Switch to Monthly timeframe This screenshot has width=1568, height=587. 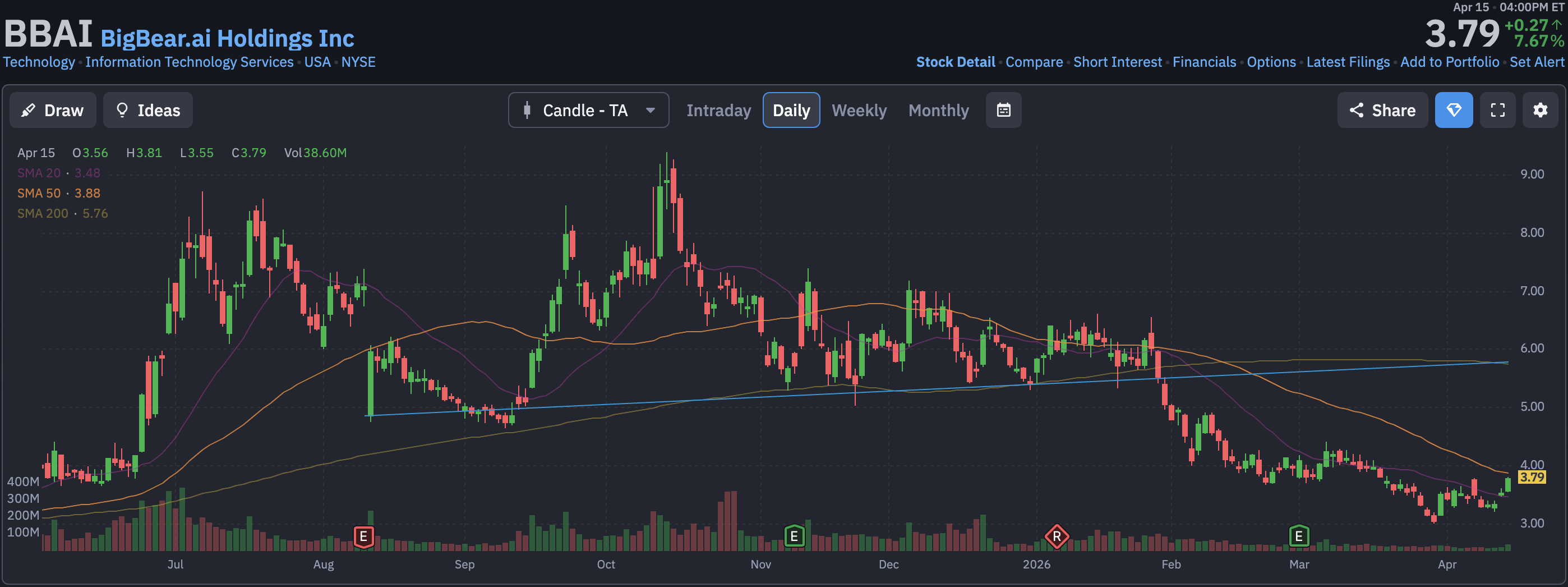[x=939, y=110]
